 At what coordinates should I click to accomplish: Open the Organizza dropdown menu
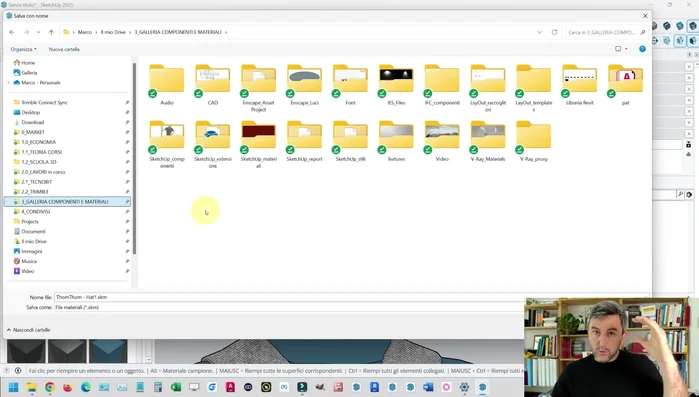tap(24, 49)
